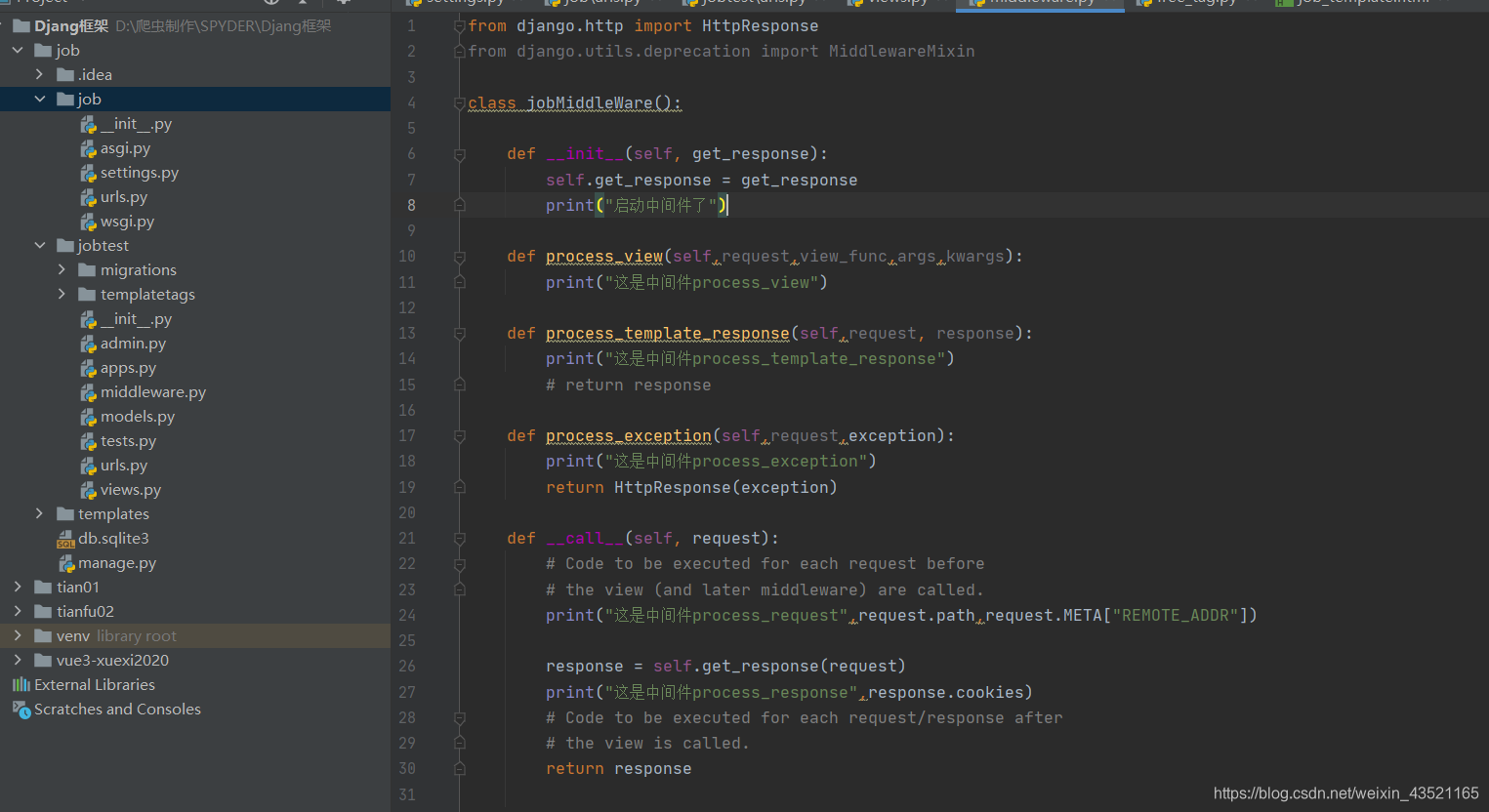Click the templates folder icon
1489x812 pixels.
pos(65,513)
